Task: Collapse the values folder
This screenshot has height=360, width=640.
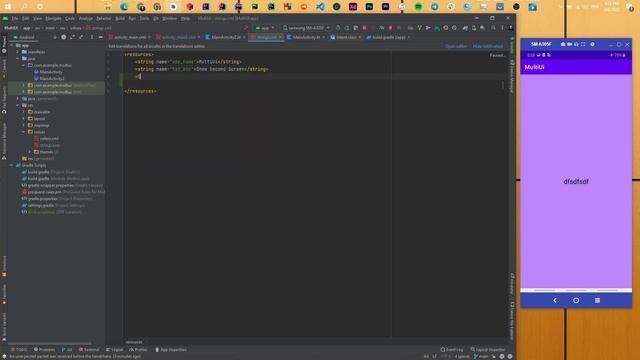Action: 24,132
